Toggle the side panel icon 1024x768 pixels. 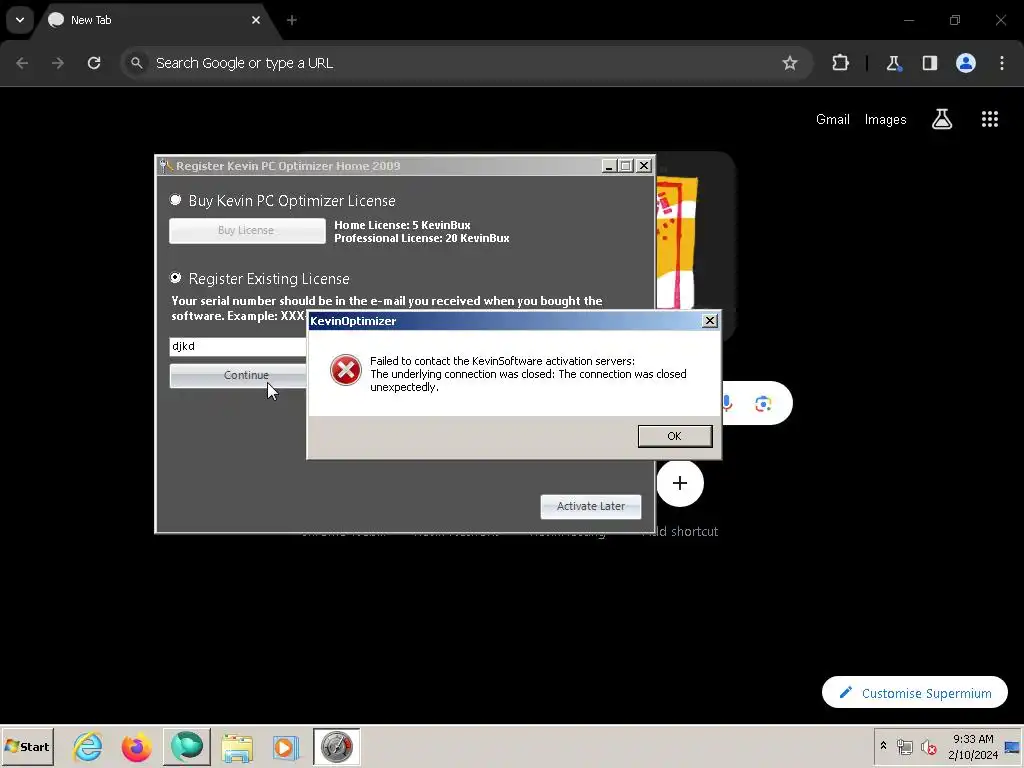[x=929, y=63]
